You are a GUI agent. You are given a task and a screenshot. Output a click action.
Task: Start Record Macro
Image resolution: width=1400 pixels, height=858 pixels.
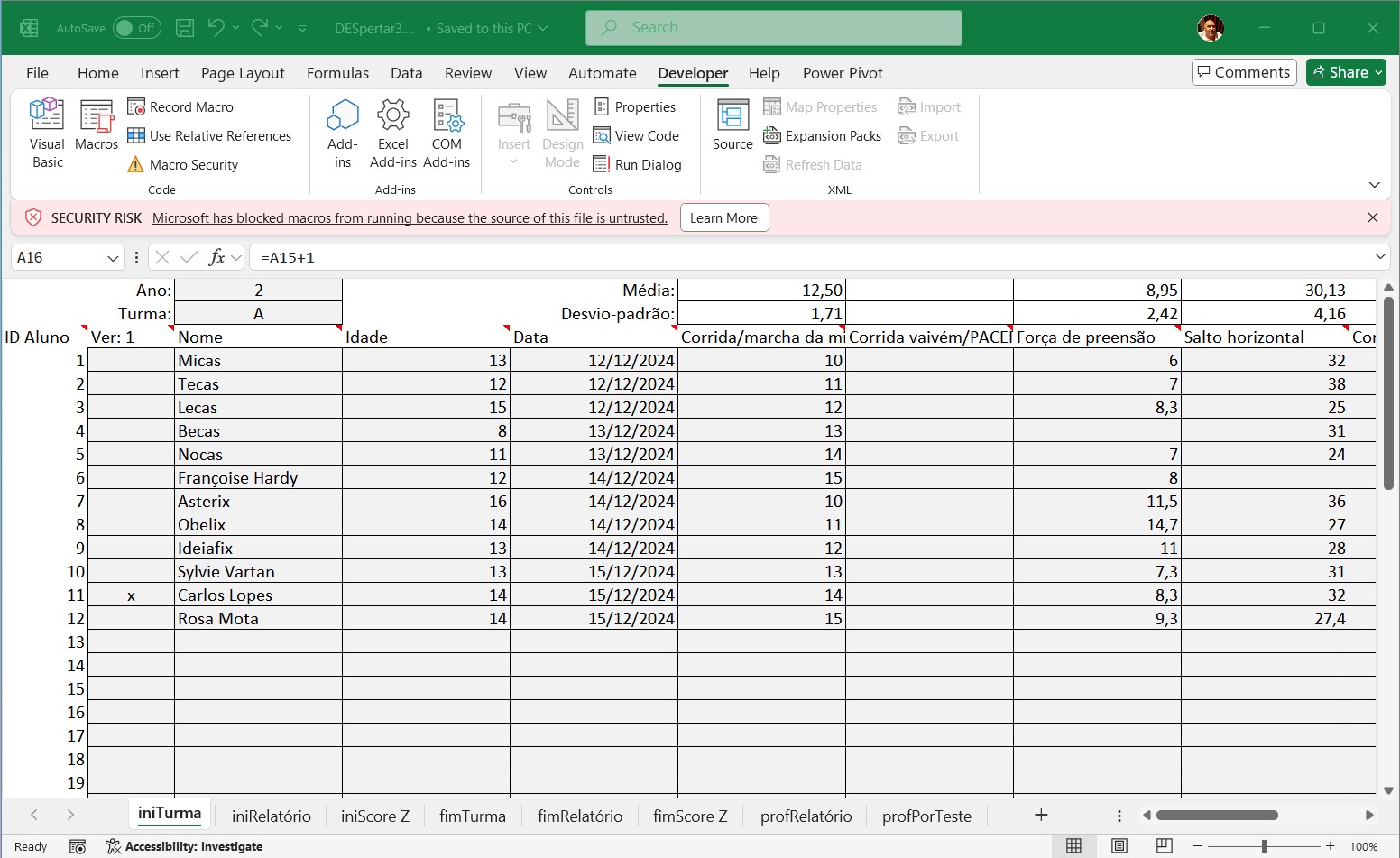[180, 106]
